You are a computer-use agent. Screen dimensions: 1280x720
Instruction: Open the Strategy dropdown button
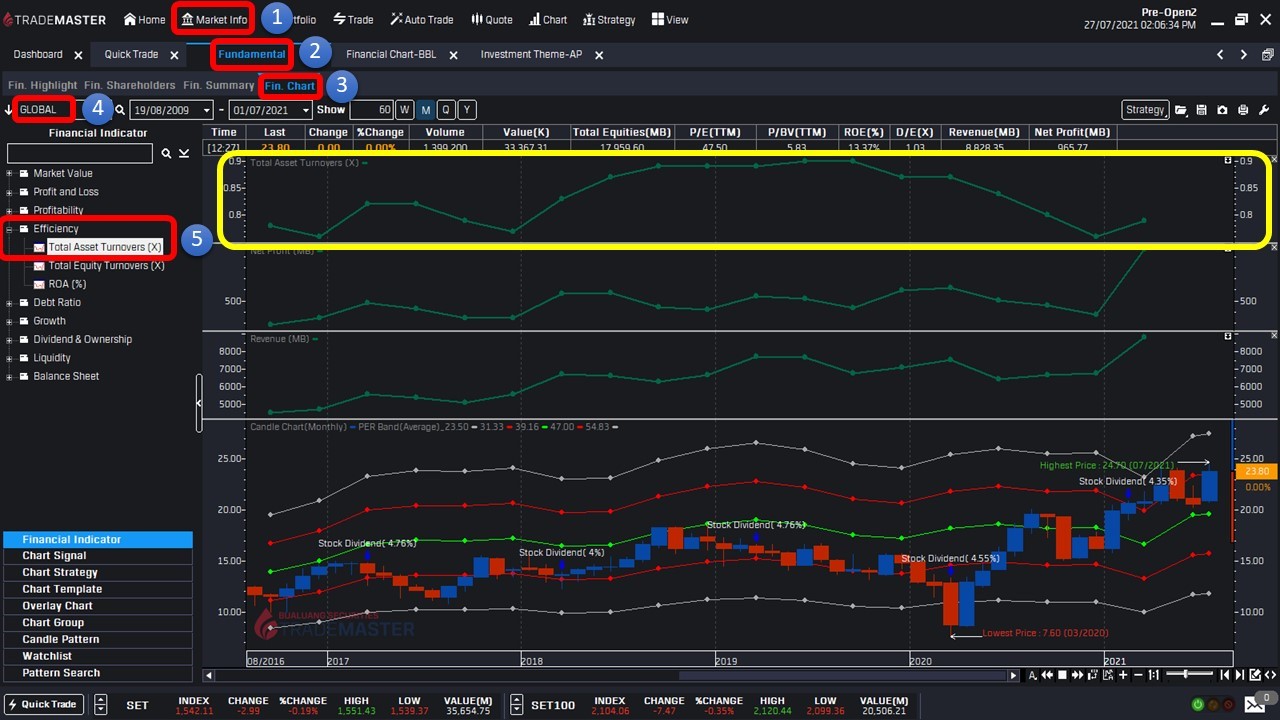pyautogui.click(x=1144, y=110)
